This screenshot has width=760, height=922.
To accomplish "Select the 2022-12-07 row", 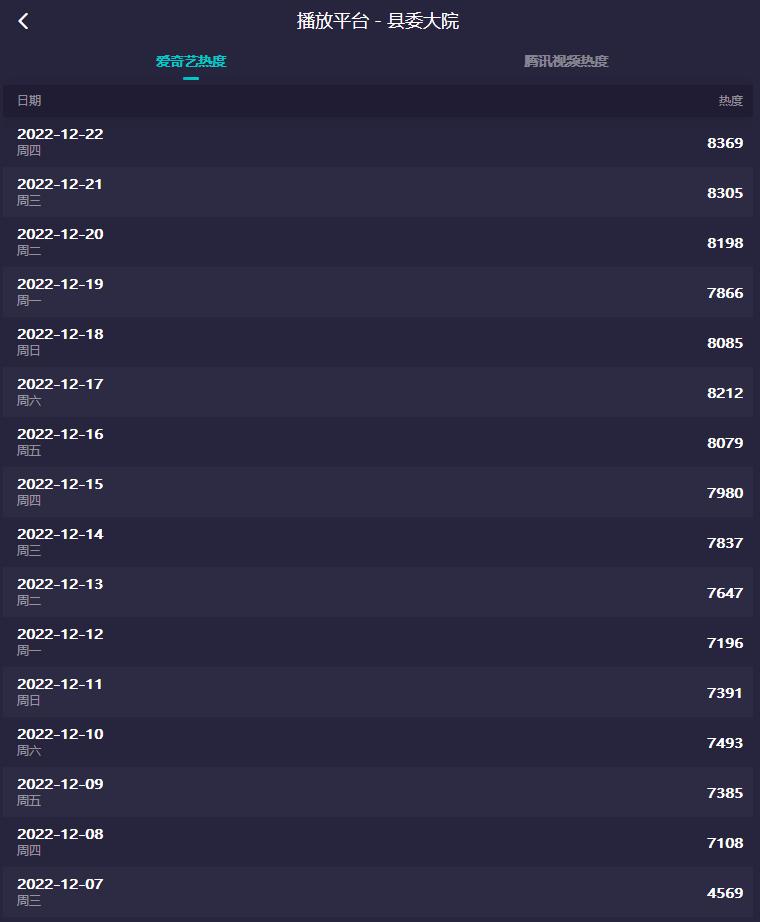I will pyautogui.click(x=380, y=892).
